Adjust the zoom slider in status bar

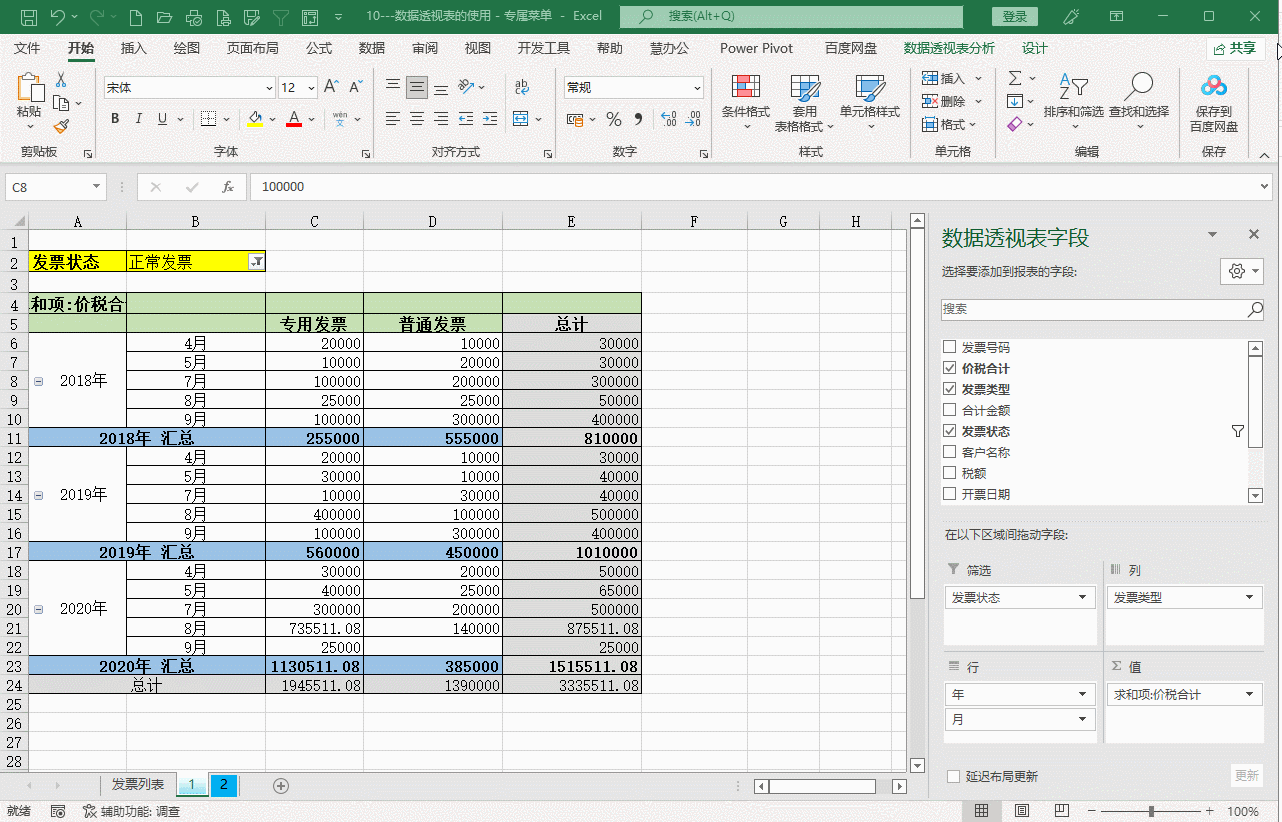click(x=1152, y=811)
